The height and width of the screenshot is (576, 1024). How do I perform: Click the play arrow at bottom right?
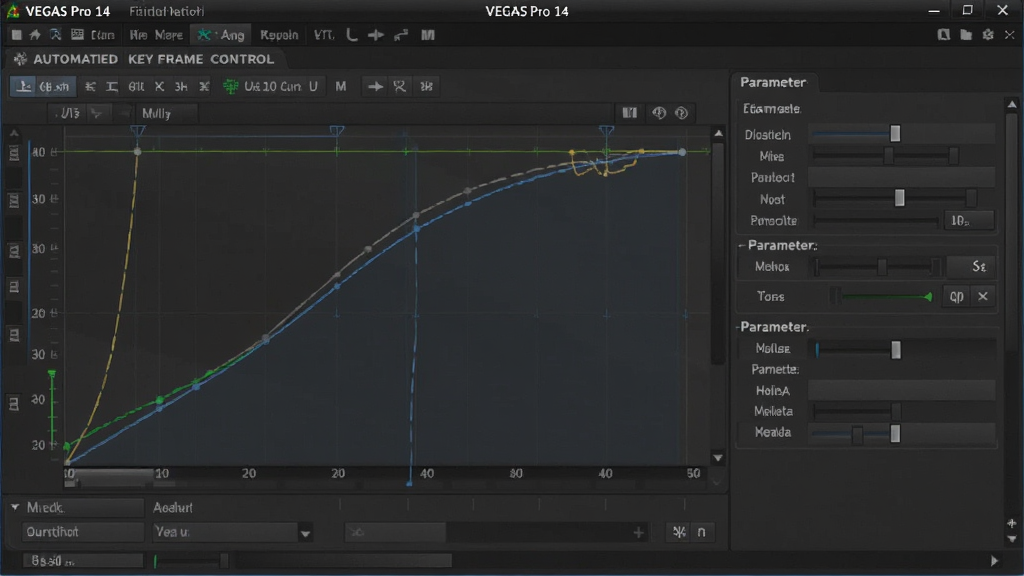[x=994, y=560]
